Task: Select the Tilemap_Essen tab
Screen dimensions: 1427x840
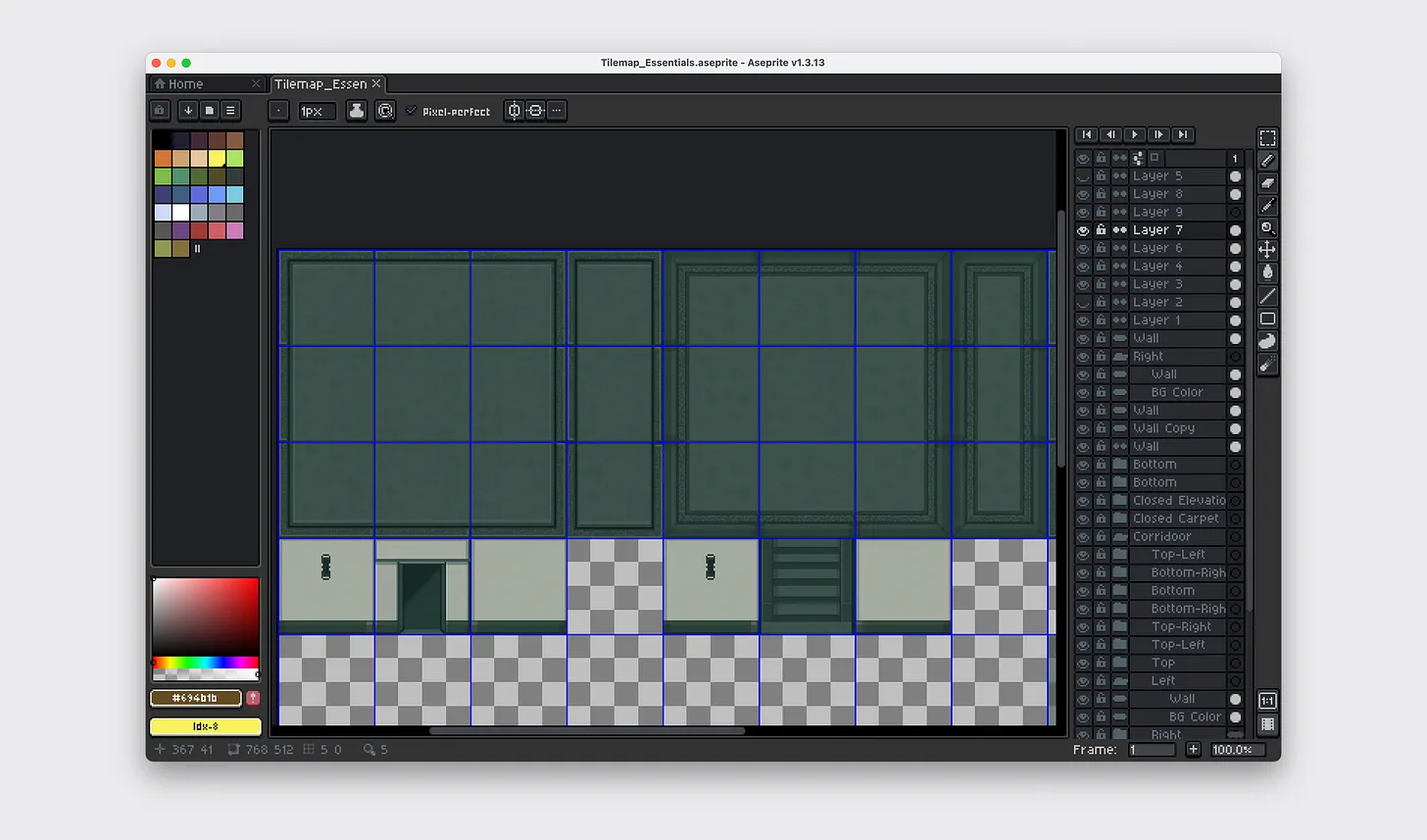Action: 321,83
